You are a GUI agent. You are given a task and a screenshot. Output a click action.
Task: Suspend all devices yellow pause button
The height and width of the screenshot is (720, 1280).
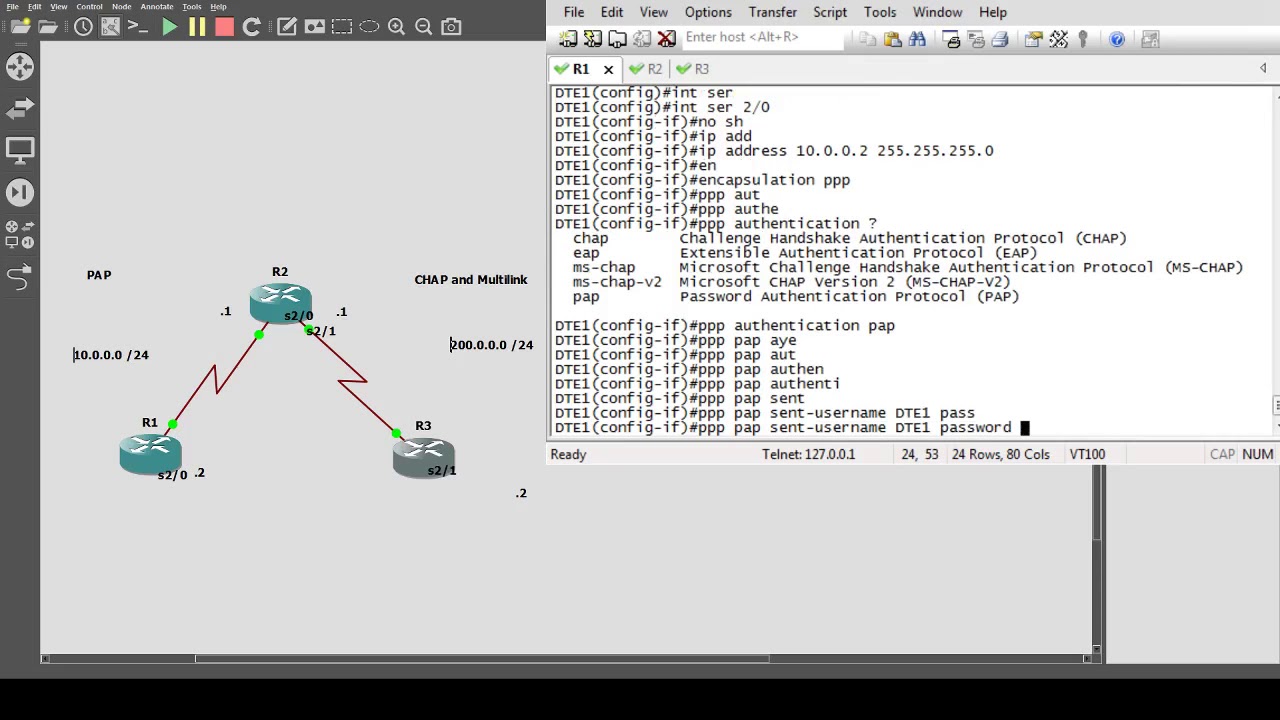pos(197,27)
